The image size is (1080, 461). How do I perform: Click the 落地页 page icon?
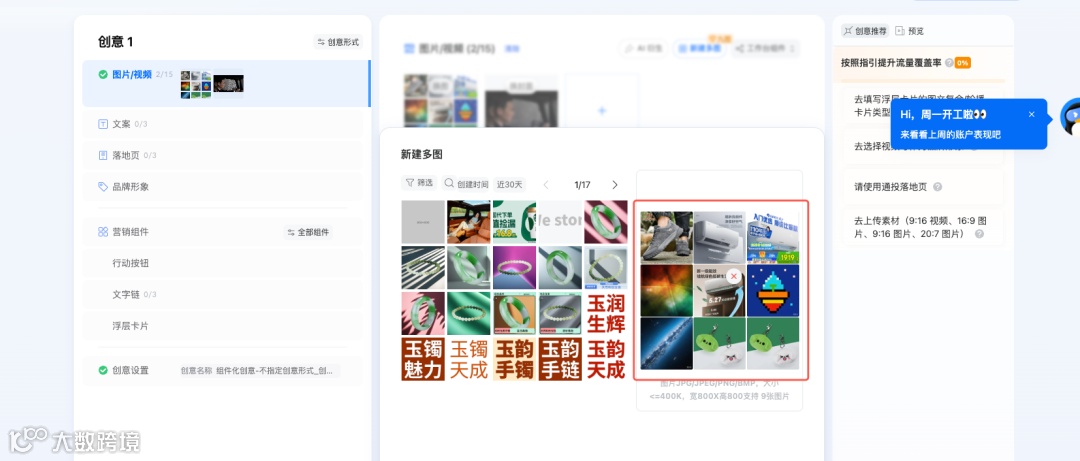coord(103,155)
